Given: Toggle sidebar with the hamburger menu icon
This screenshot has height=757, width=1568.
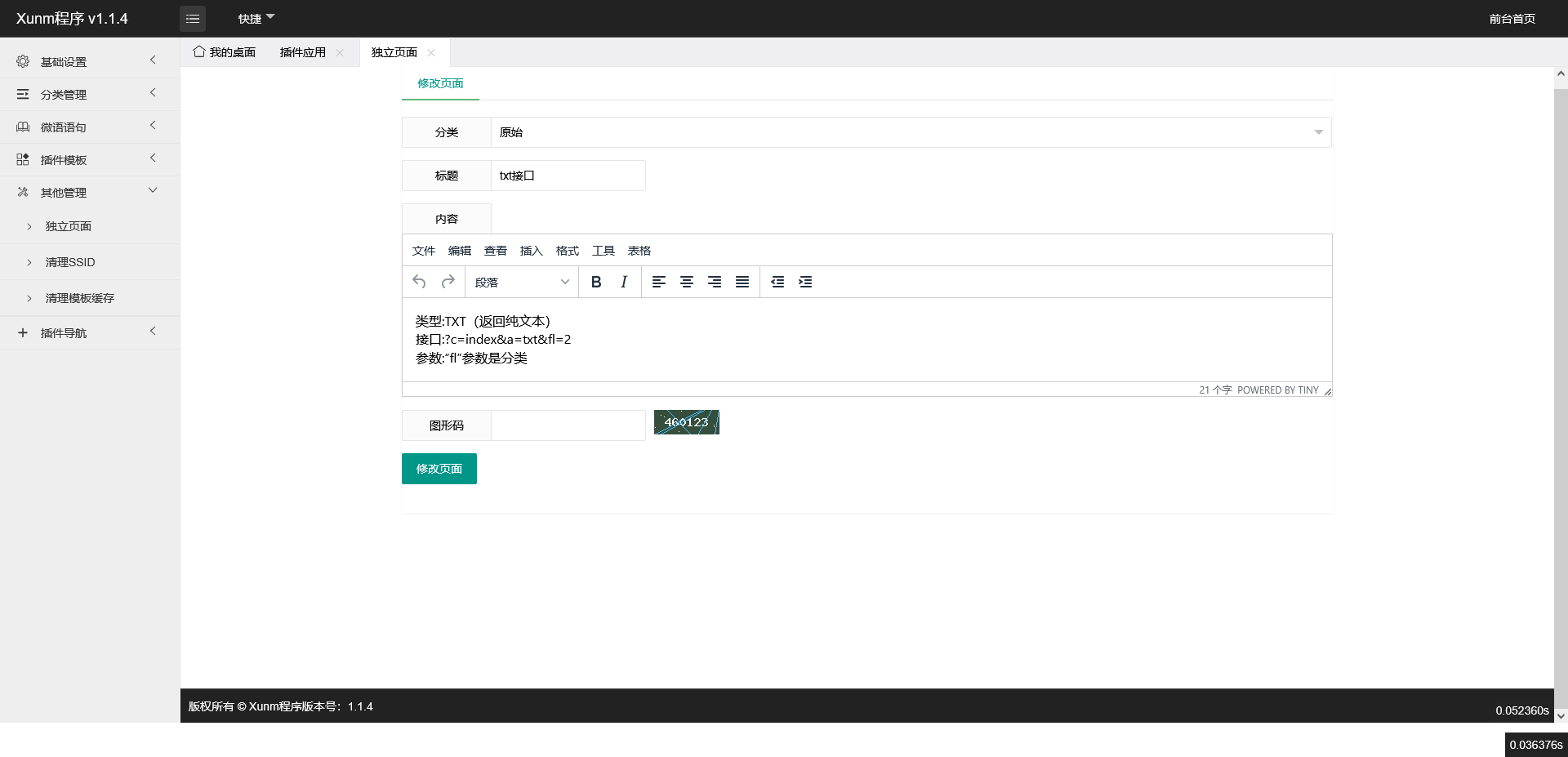Looking at the screenshot, I should [193, 19].
